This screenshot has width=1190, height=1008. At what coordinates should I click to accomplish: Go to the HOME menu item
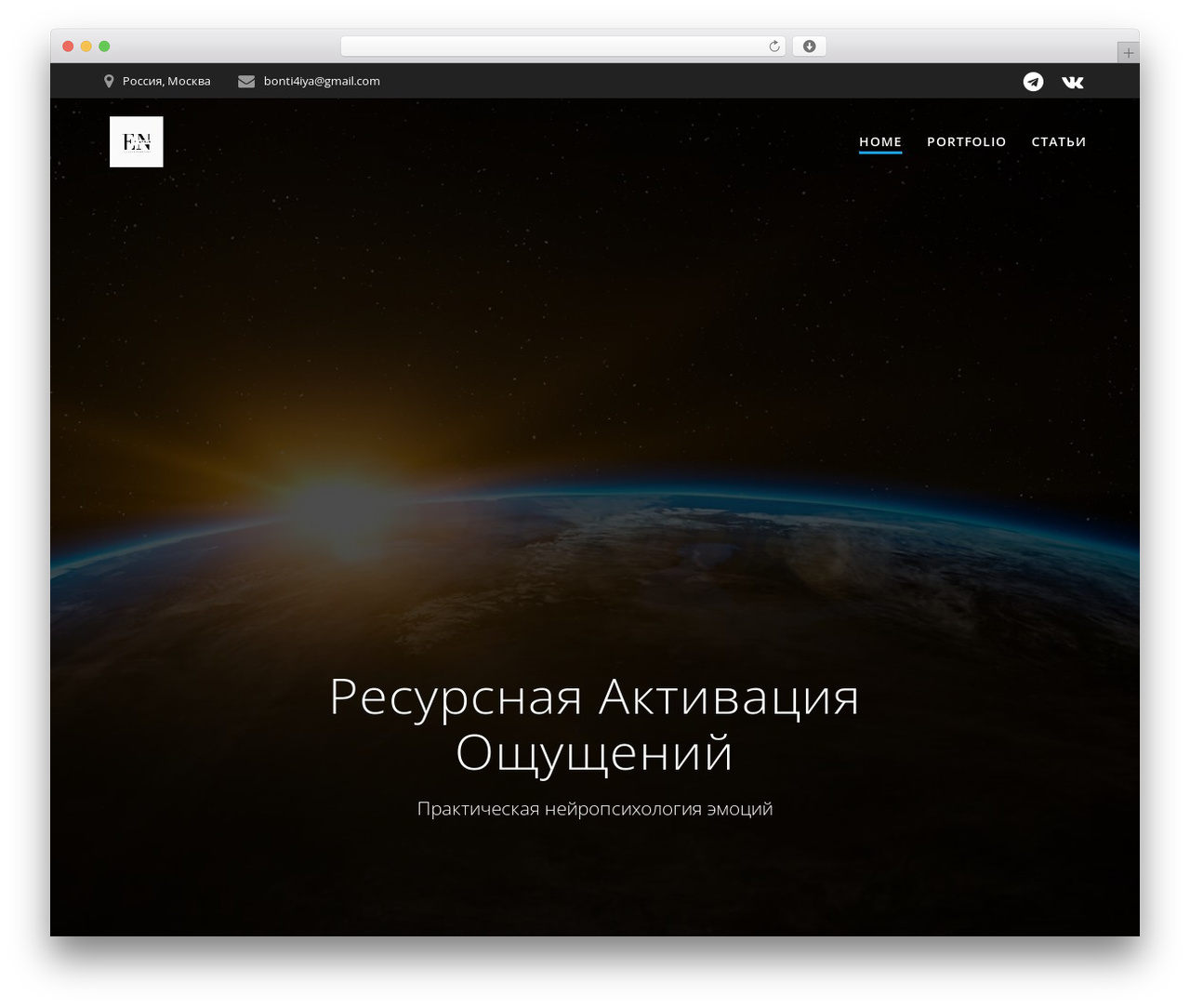[880, 141]
